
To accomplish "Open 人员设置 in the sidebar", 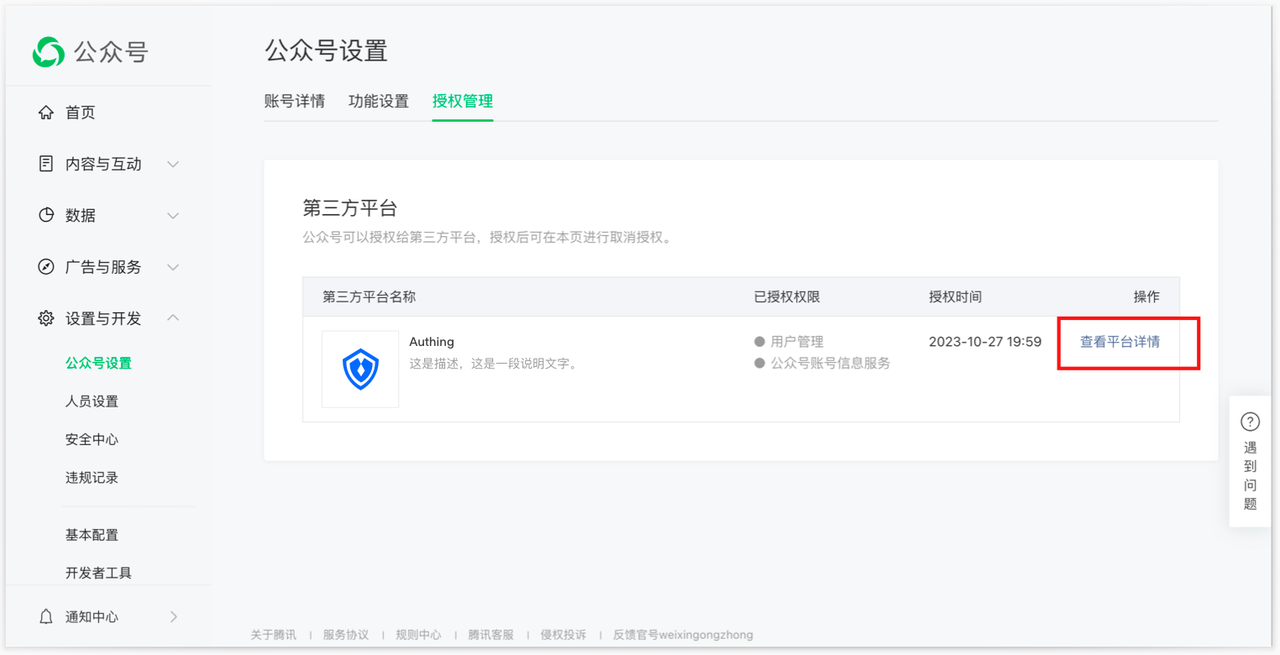I will pyautogui.click(x=92, y=401).
